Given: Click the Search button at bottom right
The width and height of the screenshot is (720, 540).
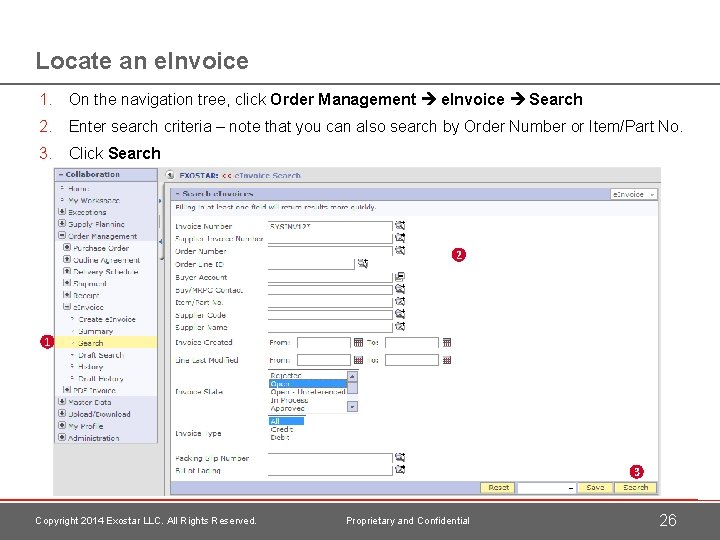Looking at the screenshot, I should (636, 488).
